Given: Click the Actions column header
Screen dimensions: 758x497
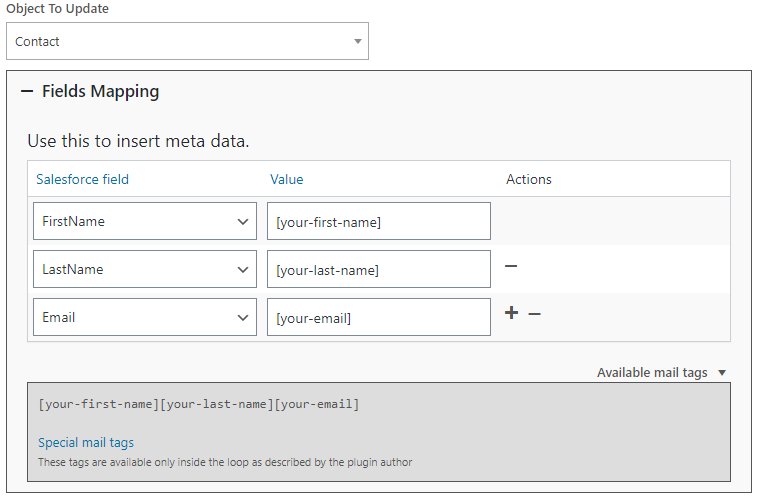Looking at the screenshot, I should pos(529,180).
